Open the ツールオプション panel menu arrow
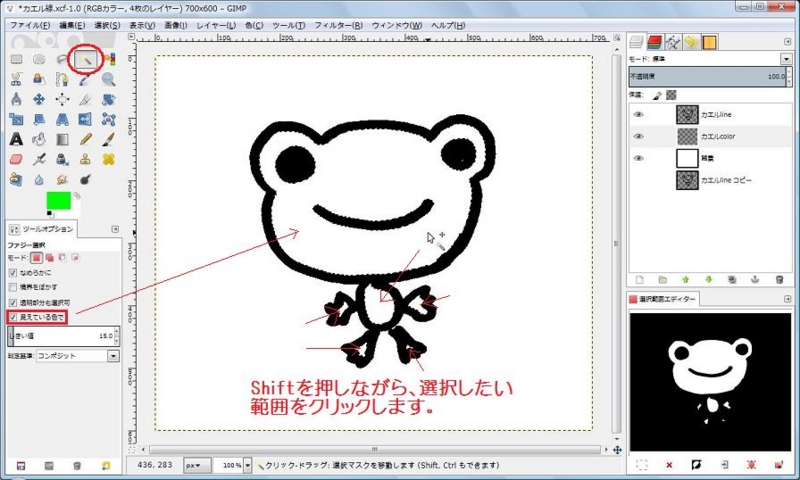The image size is (800, 480). tap(115, 230)
